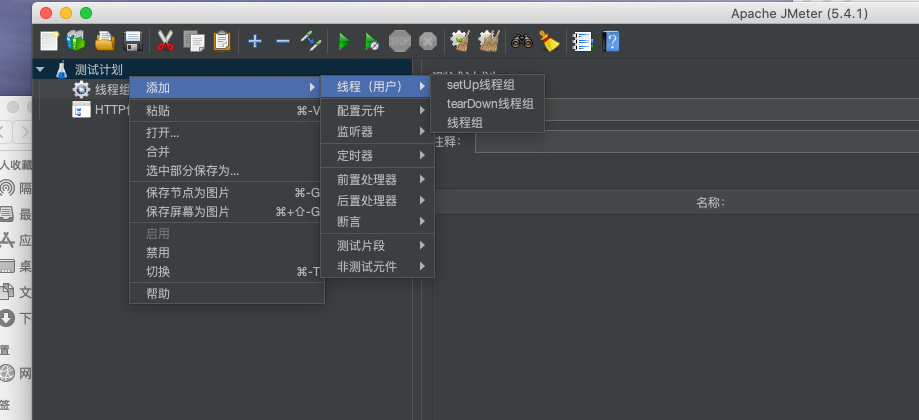Click the 启用 context menu entry
The width and height of the screenshot is (919, 420).
(227, 234)
